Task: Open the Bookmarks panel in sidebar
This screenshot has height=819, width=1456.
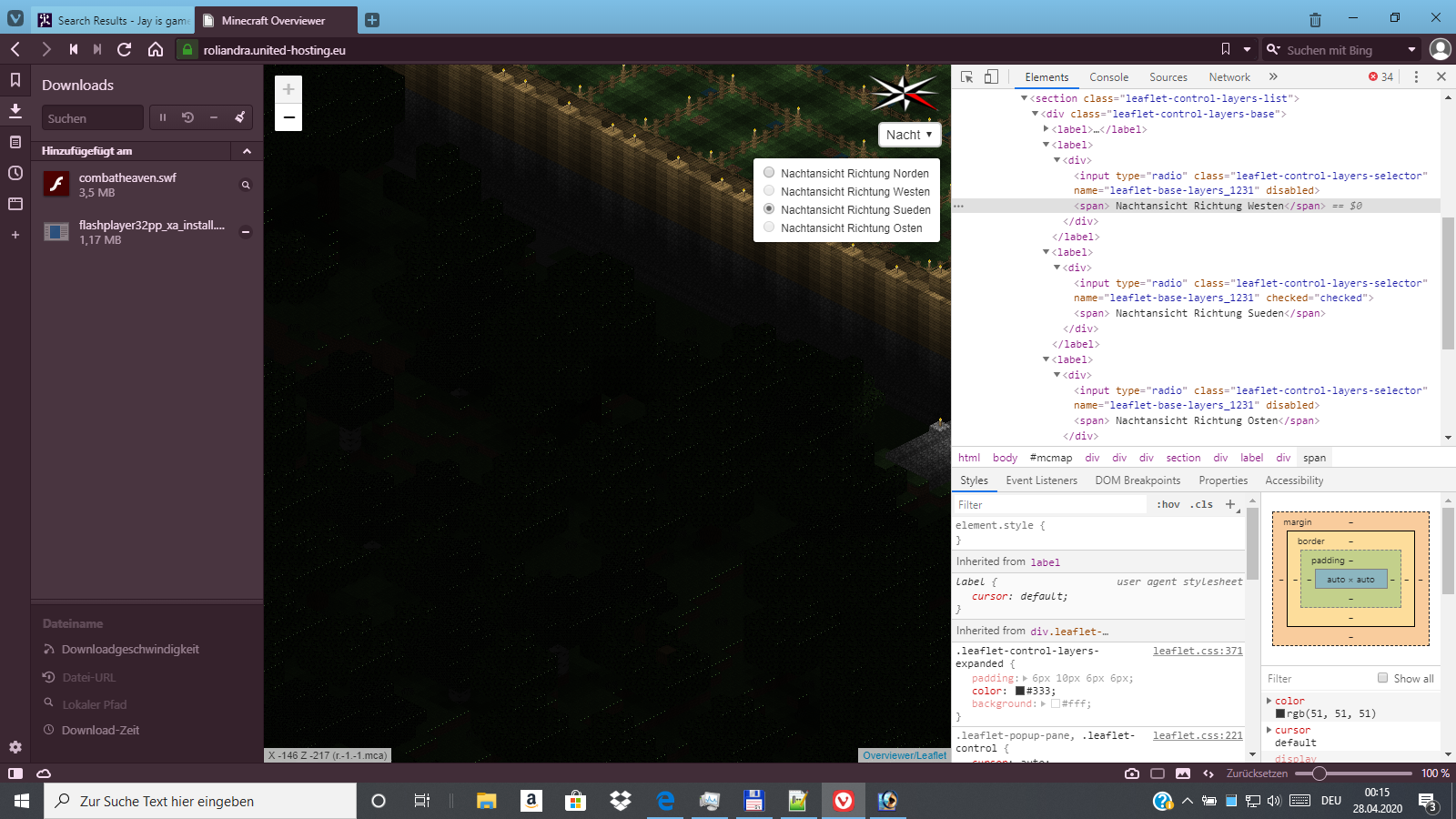Action: tap(15, 80)
